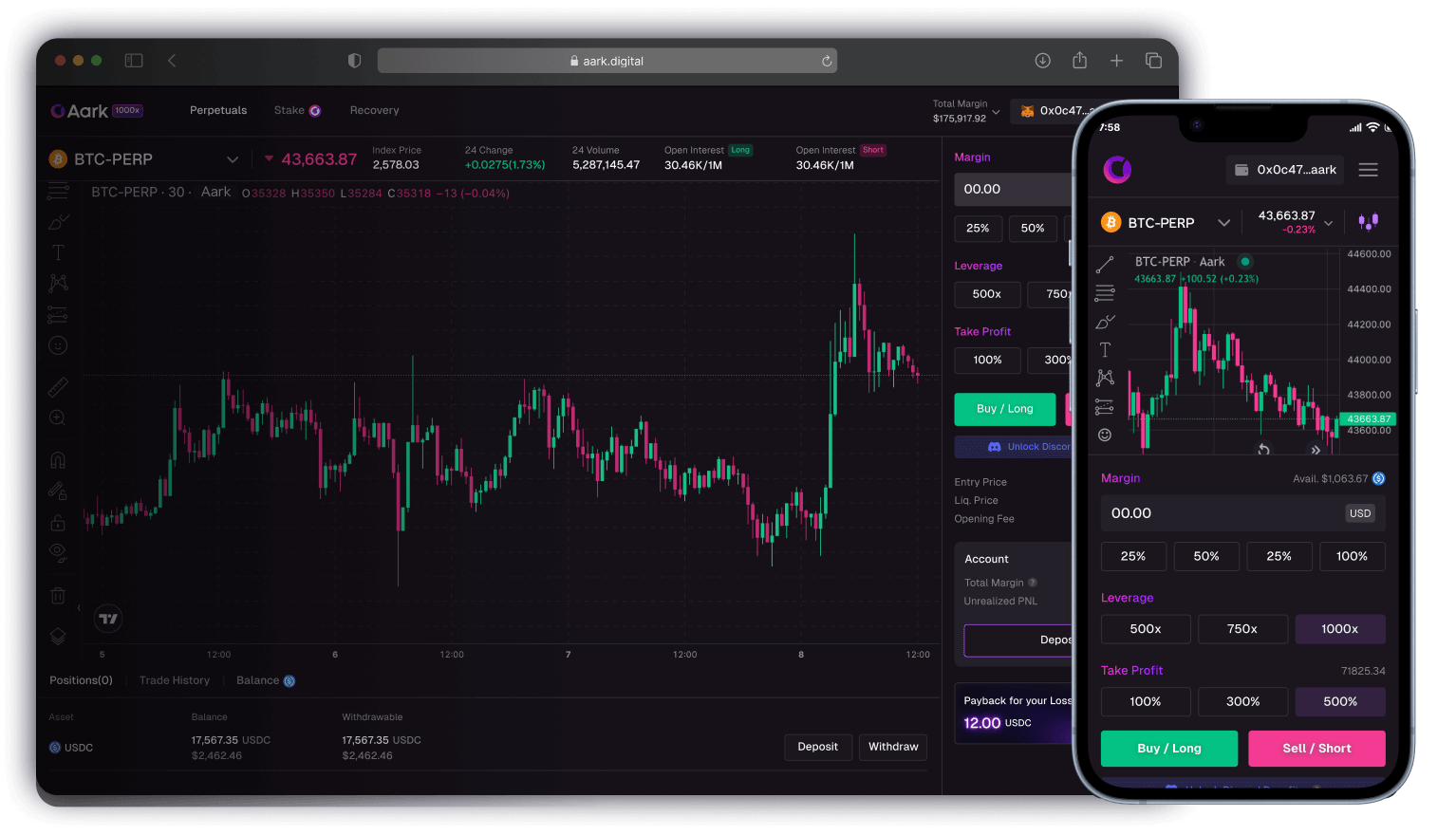1456x835 pixels.
Task: Switch to Balance tab
Action: pyautogui.click(x=266, y=680)
